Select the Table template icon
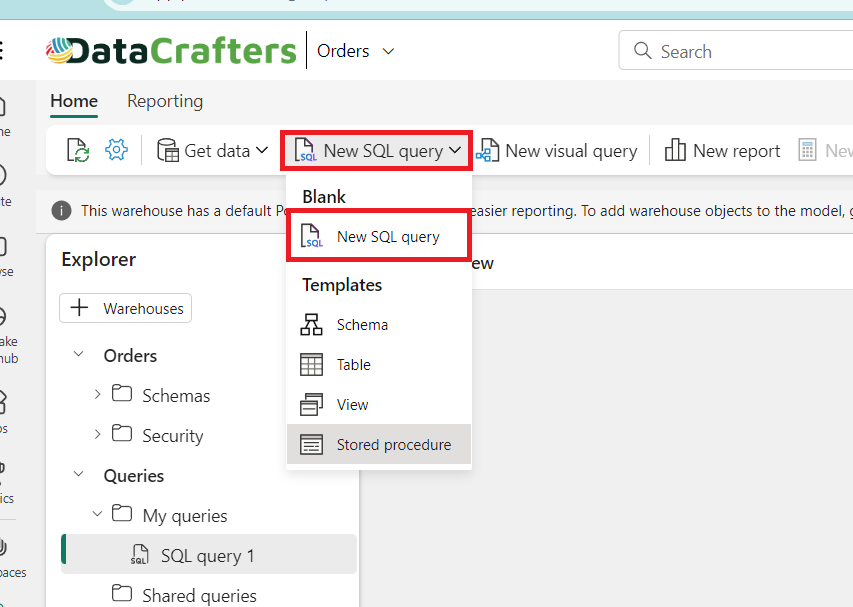 pos(312,365)
